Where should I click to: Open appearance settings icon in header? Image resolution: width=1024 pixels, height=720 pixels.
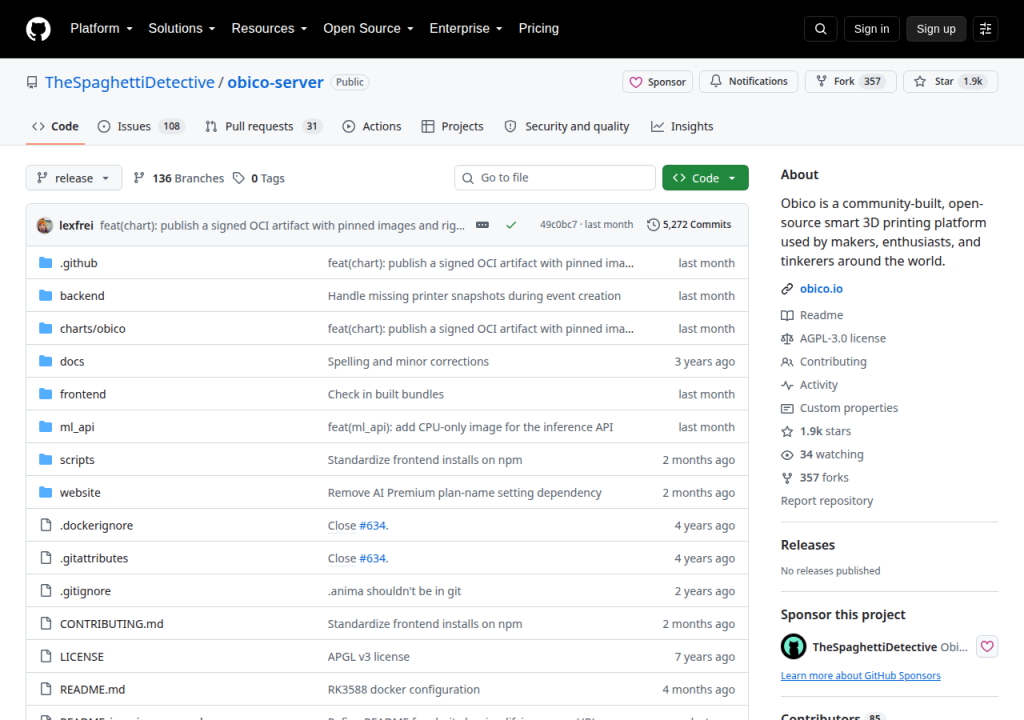[985, 29]
